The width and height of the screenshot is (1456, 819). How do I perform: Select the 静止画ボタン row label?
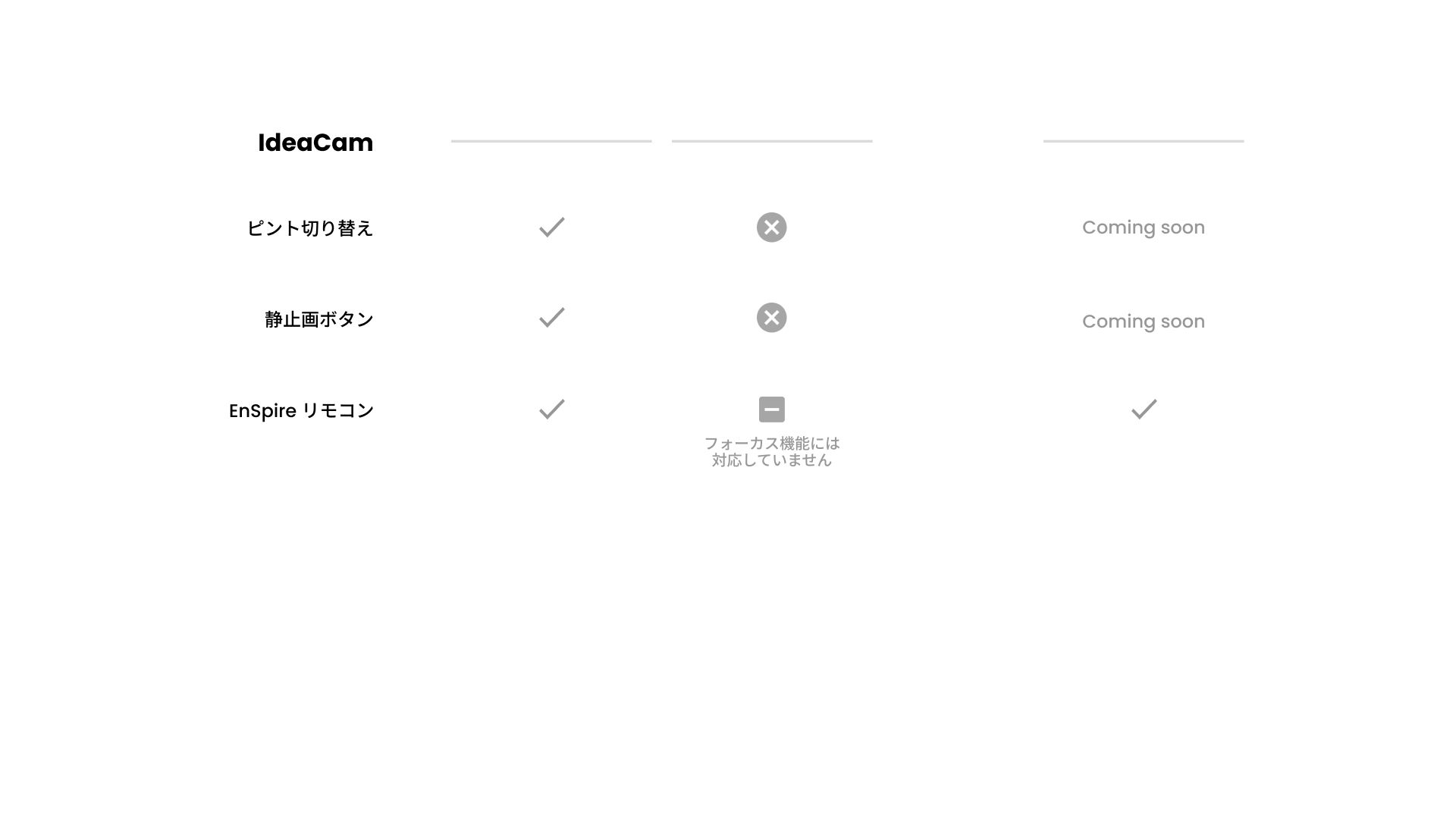point(319,319)
